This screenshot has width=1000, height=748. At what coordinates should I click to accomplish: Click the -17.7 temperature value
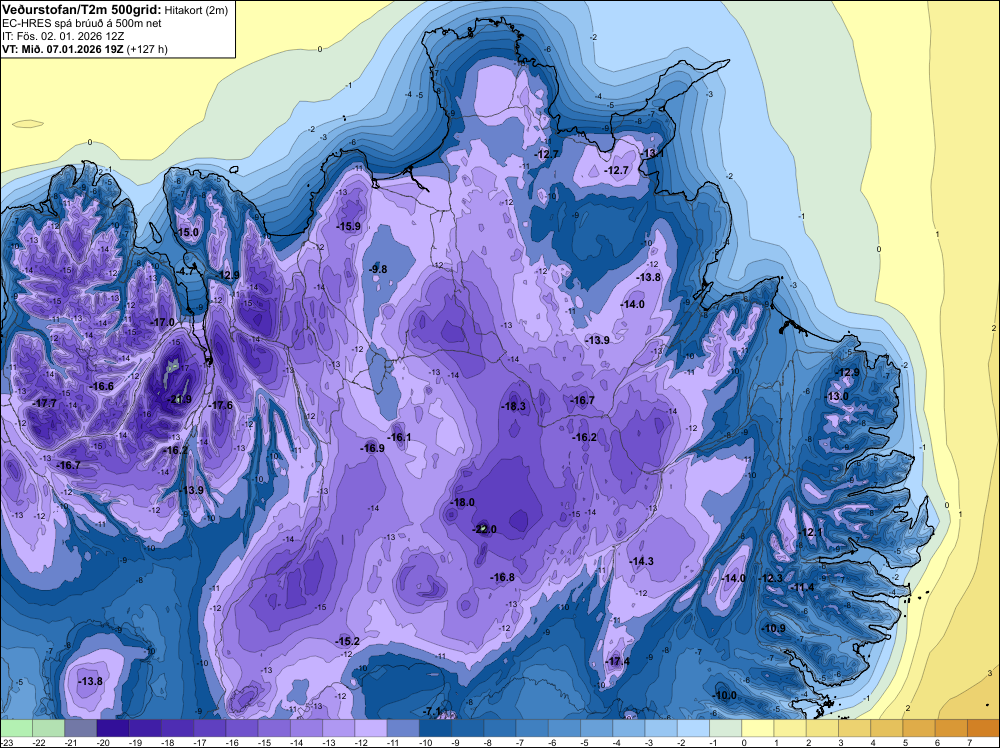(45, 404)
